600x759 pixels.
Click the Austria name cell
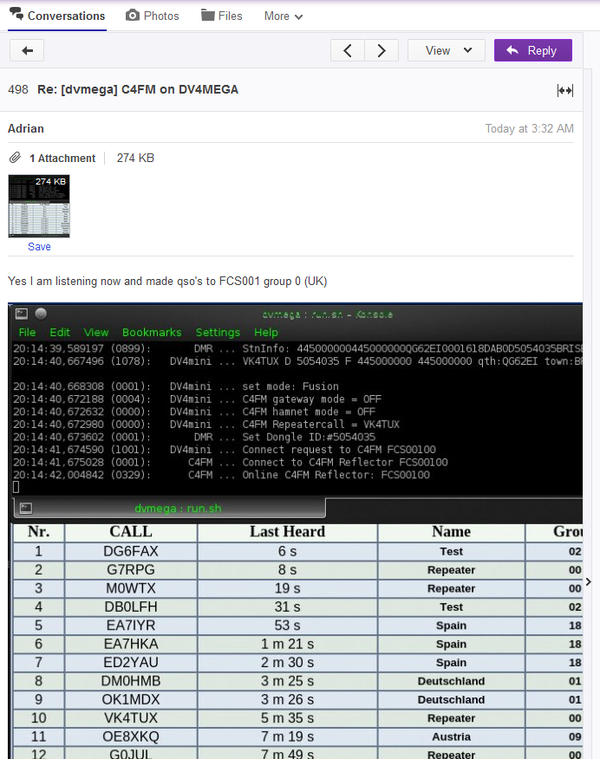(451, 736)
